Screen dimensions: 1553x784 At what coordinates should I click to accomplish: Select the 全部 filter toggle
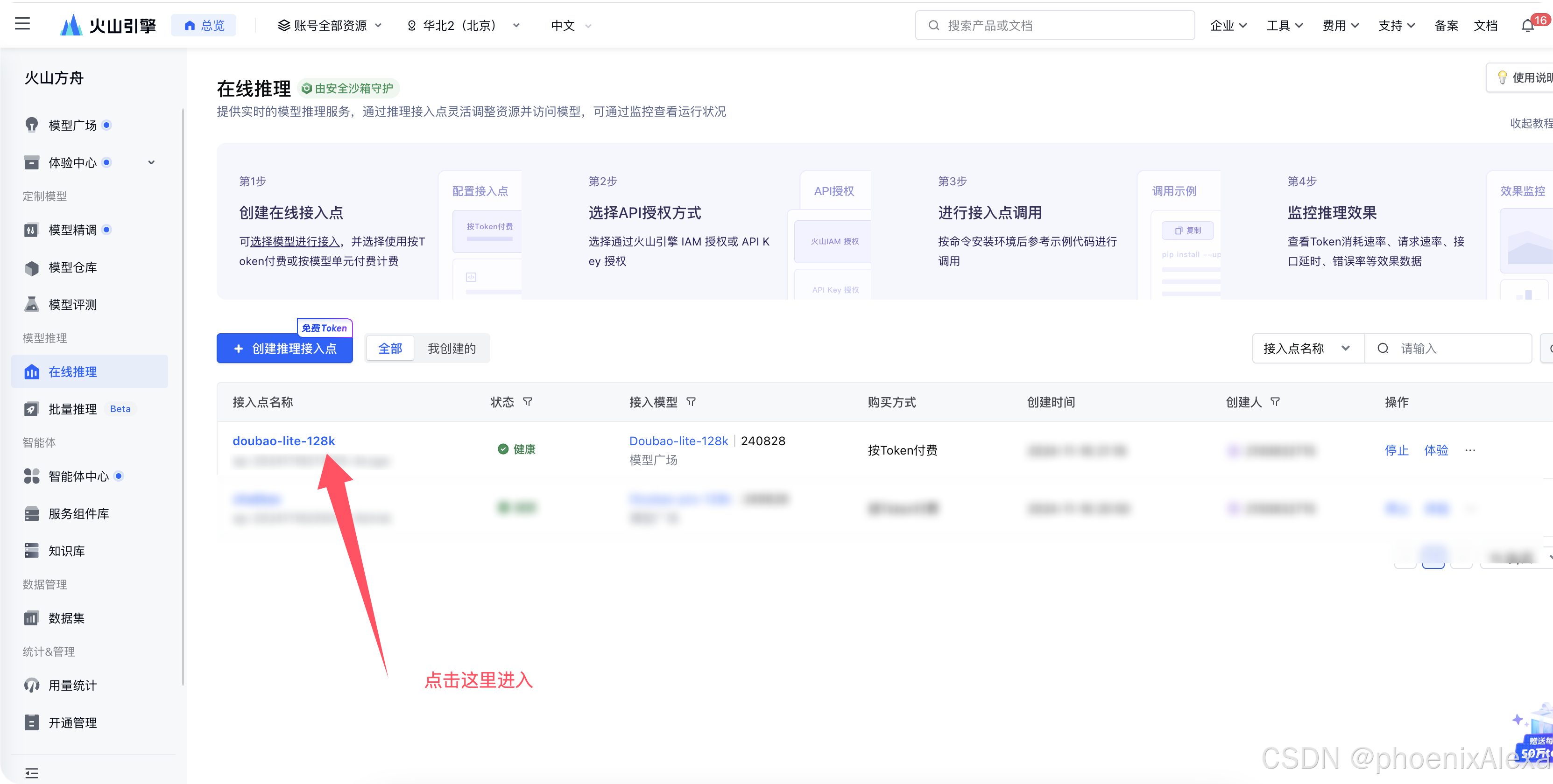[390, 348]
